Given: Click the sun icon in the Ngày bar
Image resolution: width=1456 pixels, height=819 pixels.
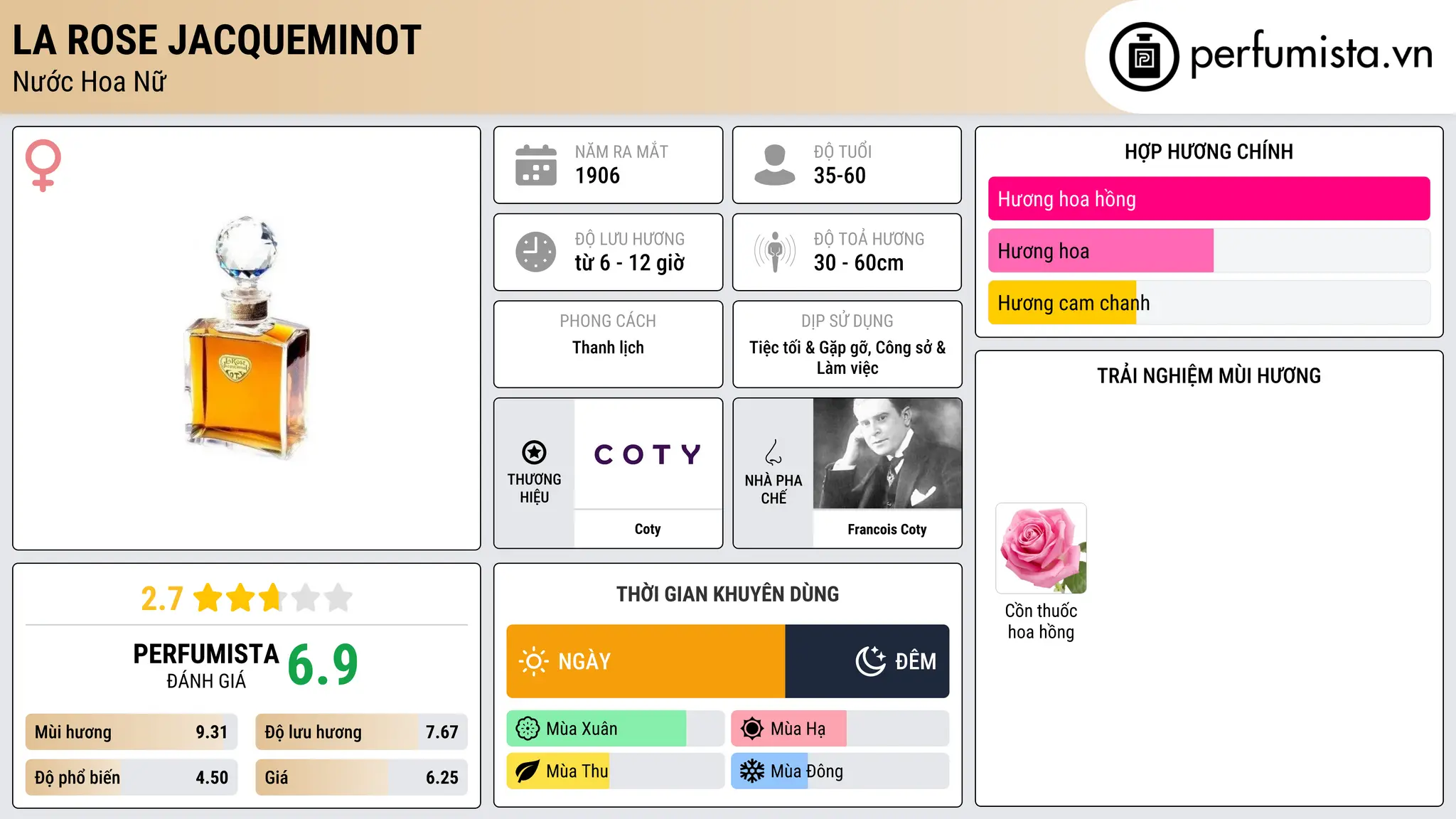Looking at the screenshot, I should pyautogui.click(x=533, y=661).
